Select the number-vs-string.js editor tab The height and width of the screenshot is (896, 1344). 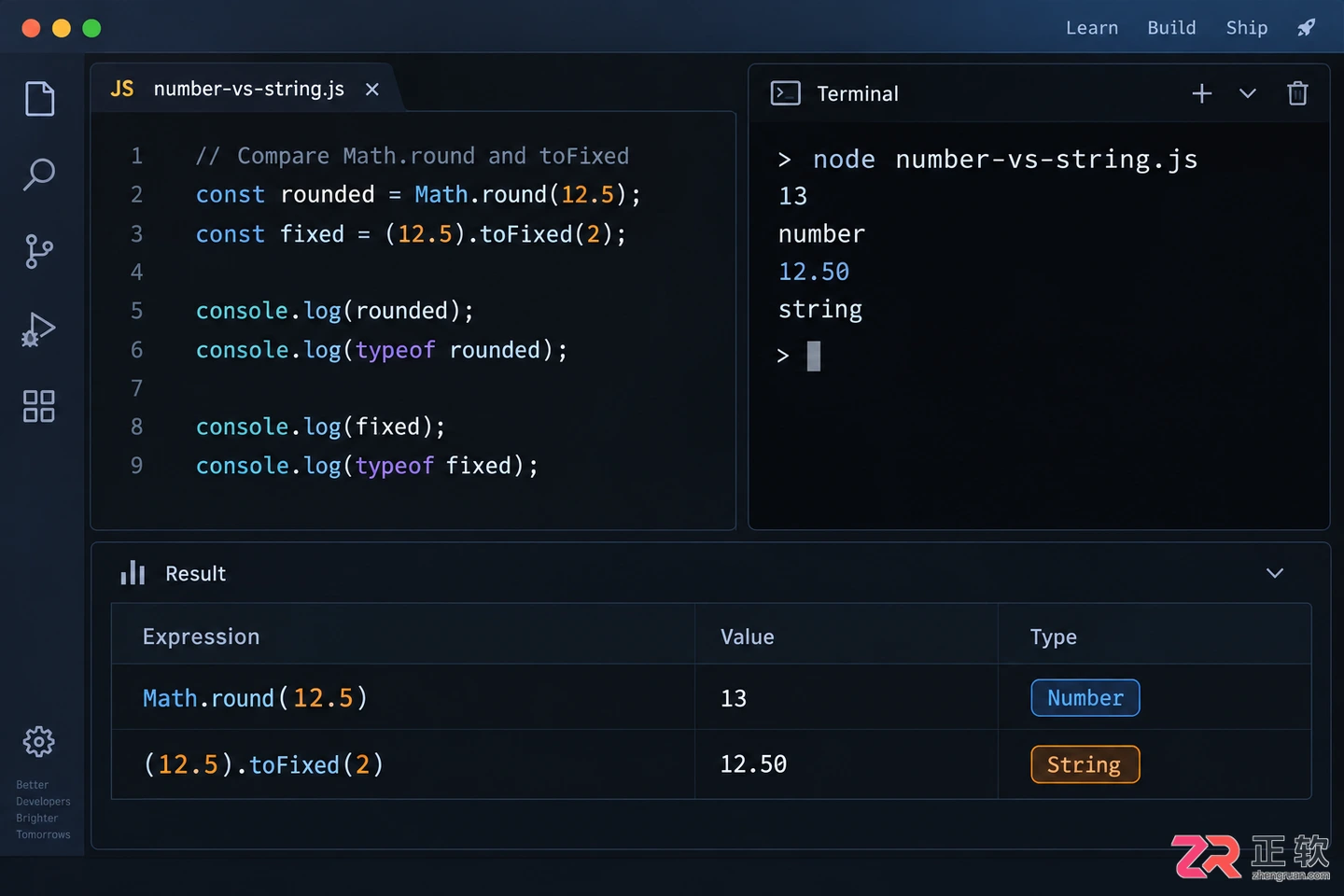tap(247, 89)
